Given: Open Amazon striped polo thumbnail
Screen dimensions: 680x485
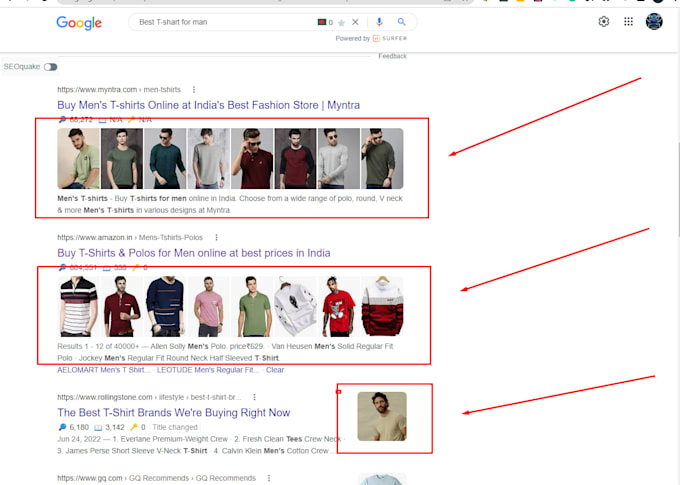Looking at the screenshot, I should click(x=78, y=306).
